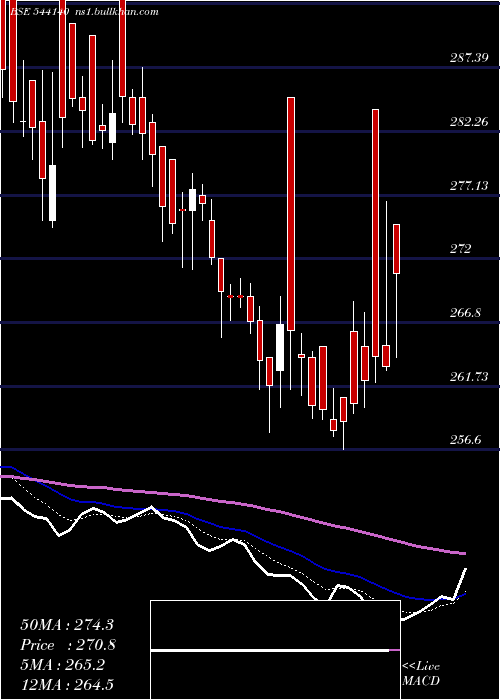Click the right end of the purple 50MA line

point(464,554)
